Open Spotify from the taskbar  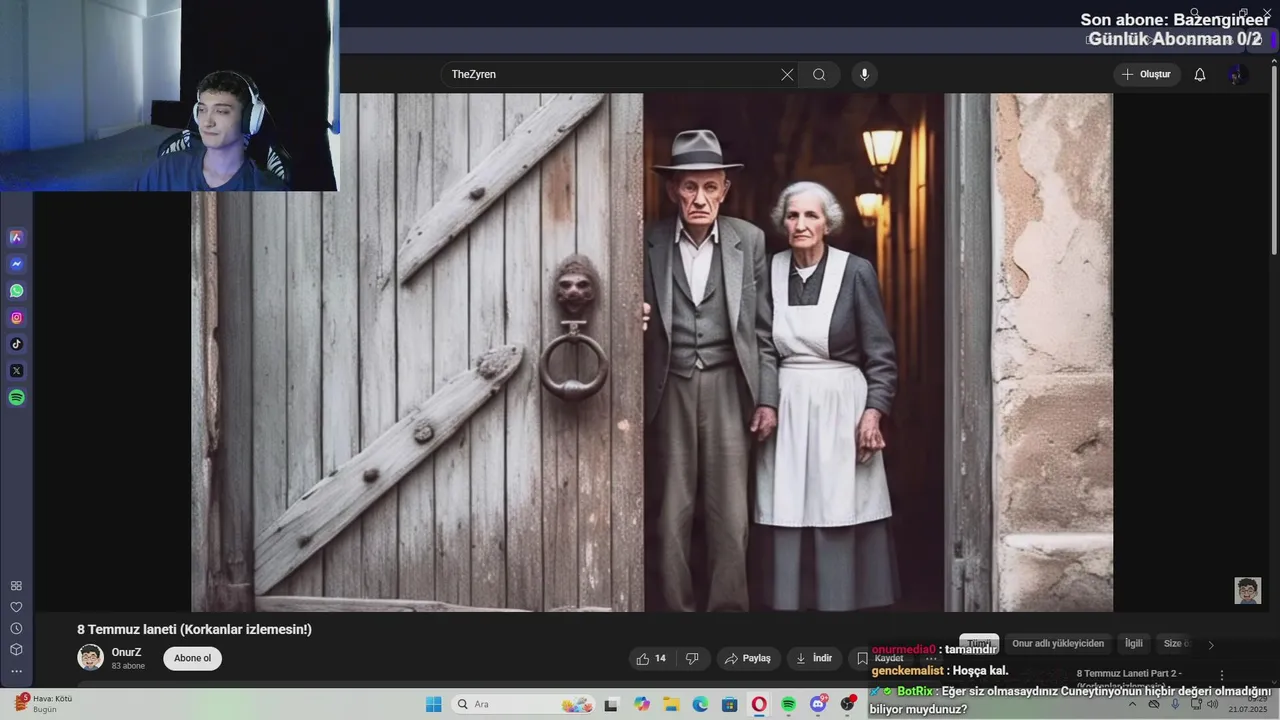click(x=788, y=704)
